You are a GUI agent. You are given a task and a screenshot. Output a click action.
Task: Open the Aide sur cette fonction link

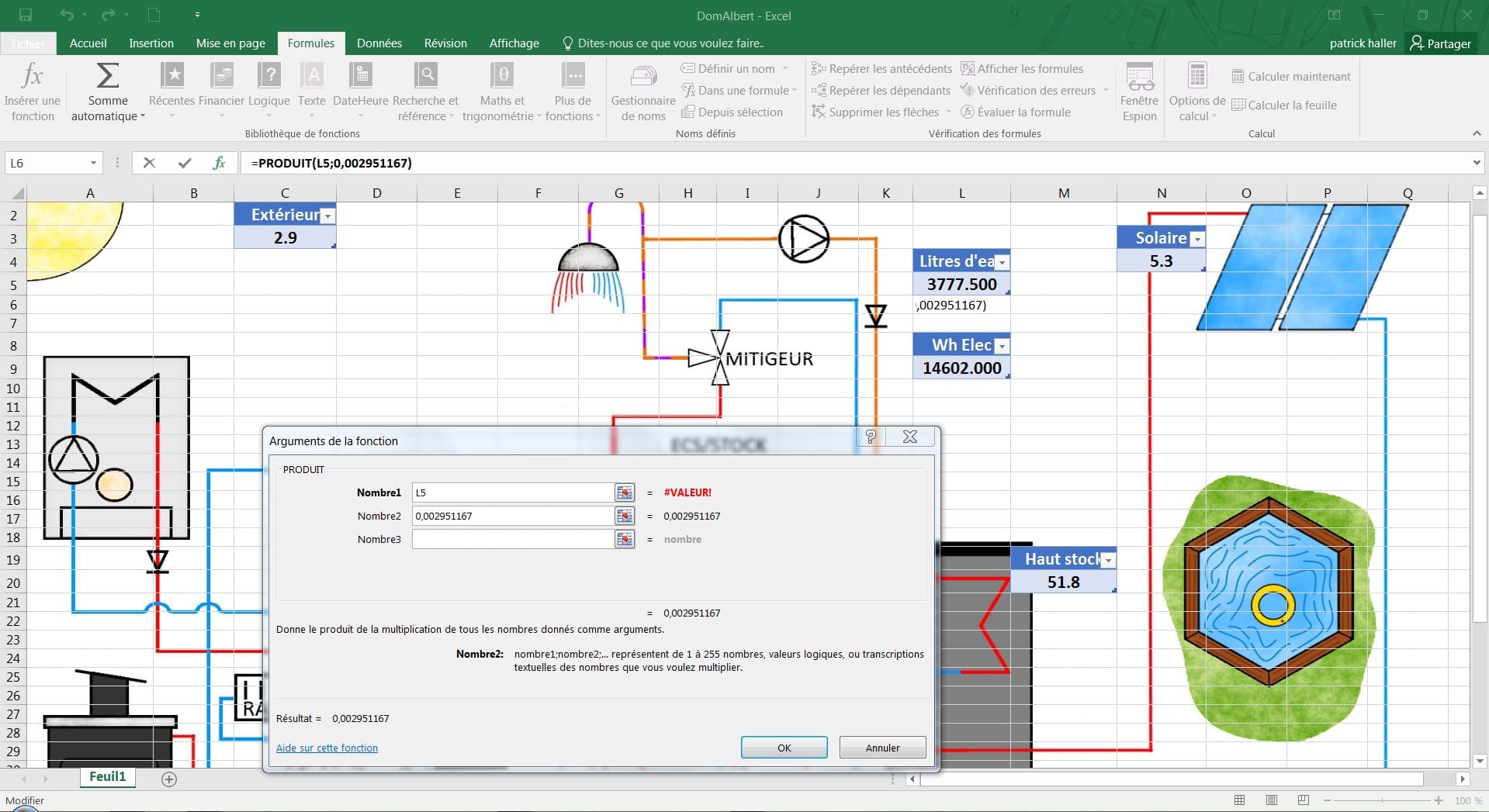pyautogui.click(x=327, y=748)
